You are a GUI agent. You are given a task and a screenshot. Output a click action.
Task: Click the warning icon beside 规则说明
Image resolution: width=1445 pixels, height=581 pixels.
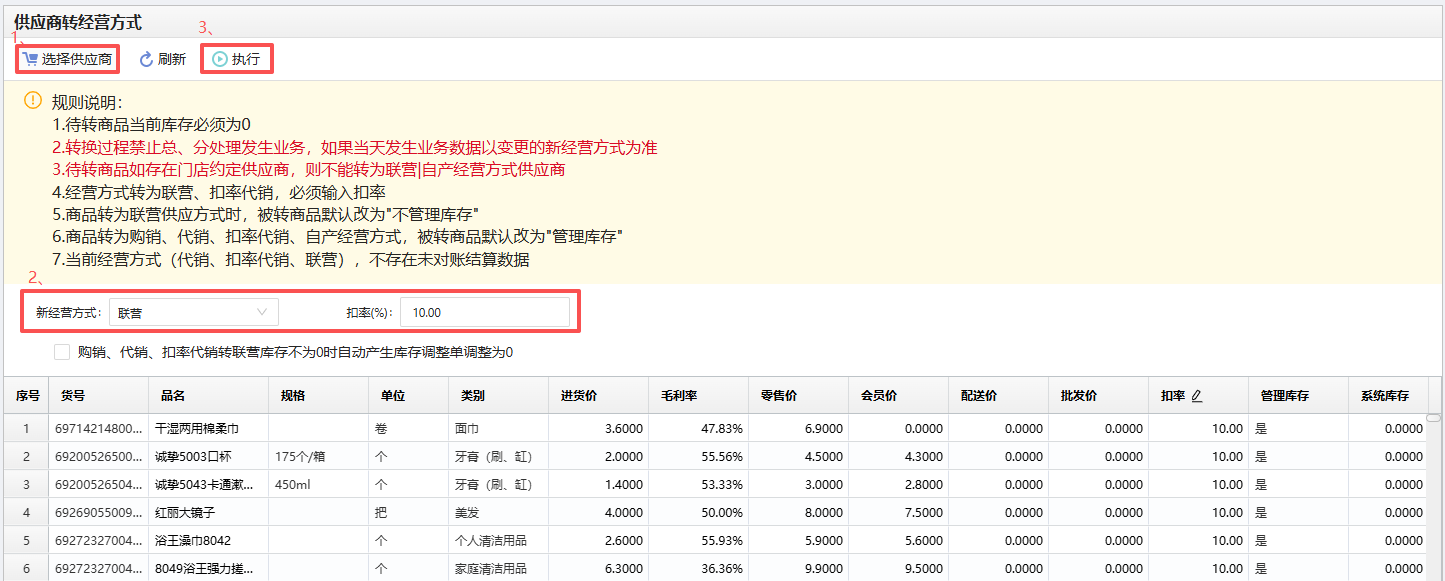33,101
